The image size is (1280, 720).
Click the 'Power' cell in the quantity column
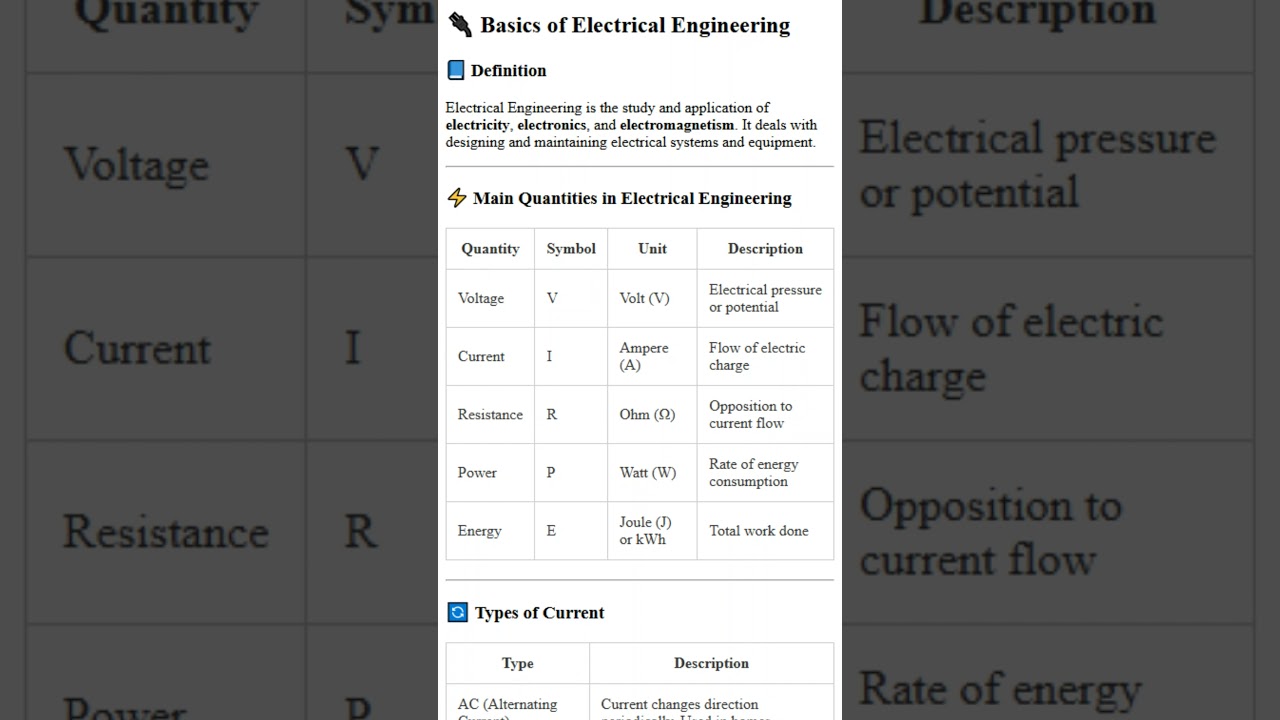click(477, 472)
